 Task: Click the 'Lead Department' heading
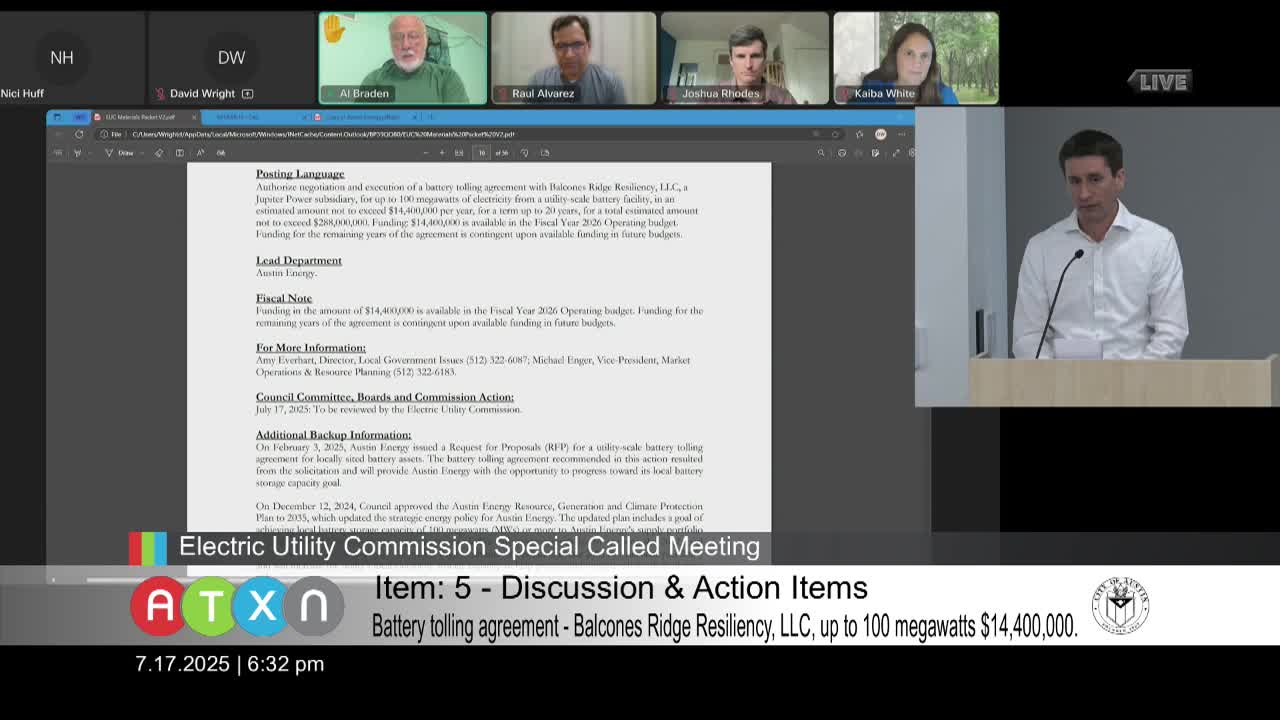click(298, 261)
